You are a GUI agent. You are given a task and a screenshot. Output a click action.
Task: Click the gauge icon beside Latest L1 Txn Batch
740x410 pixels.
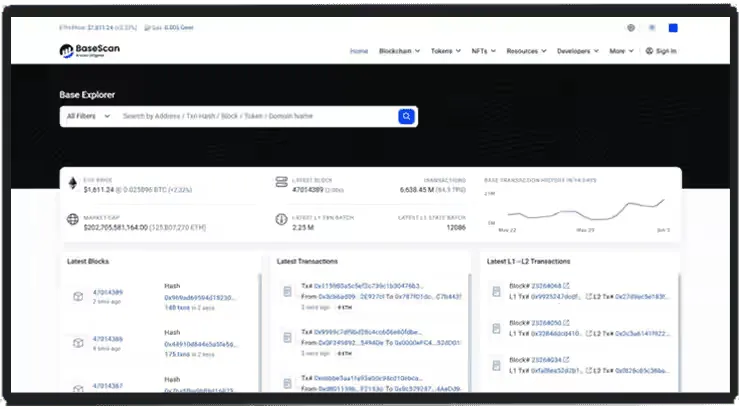click(x=281, y=219)
